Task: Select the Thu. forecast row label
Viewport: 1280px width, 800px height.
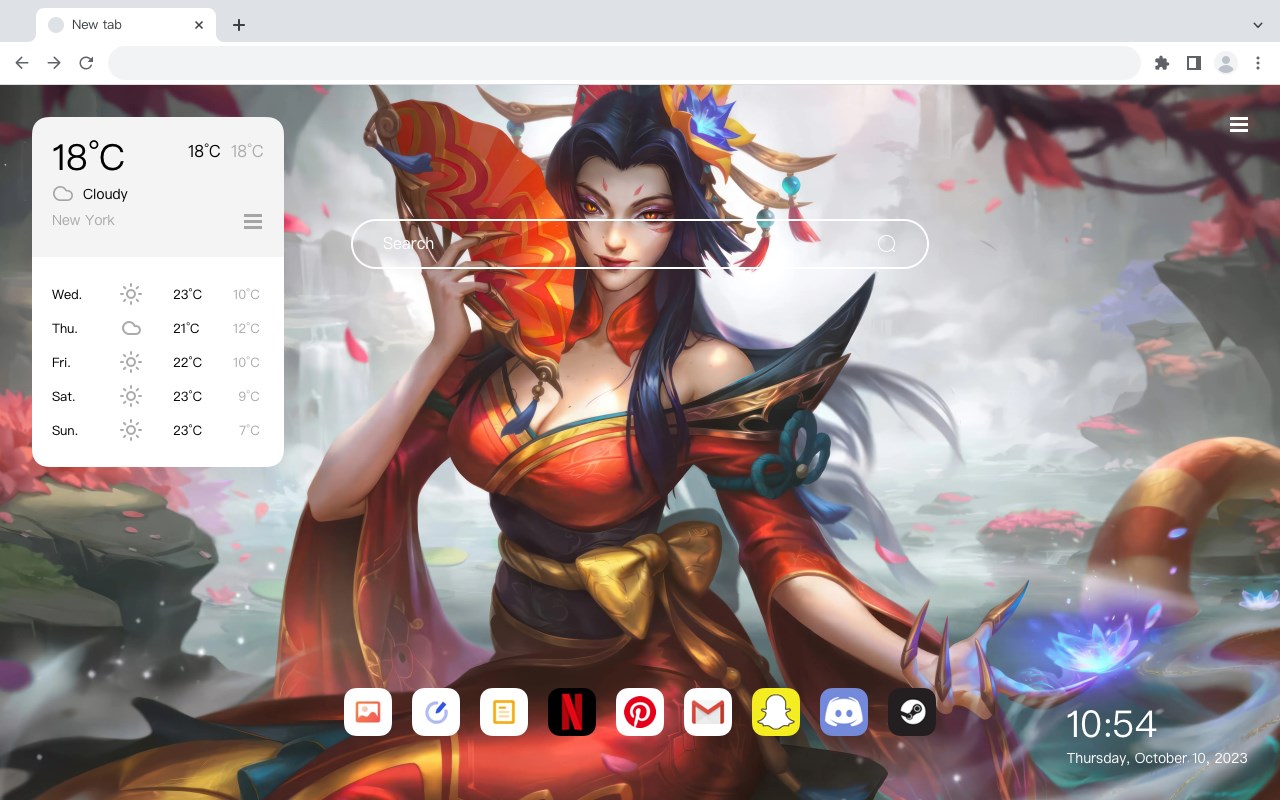Action: (65, 329)
